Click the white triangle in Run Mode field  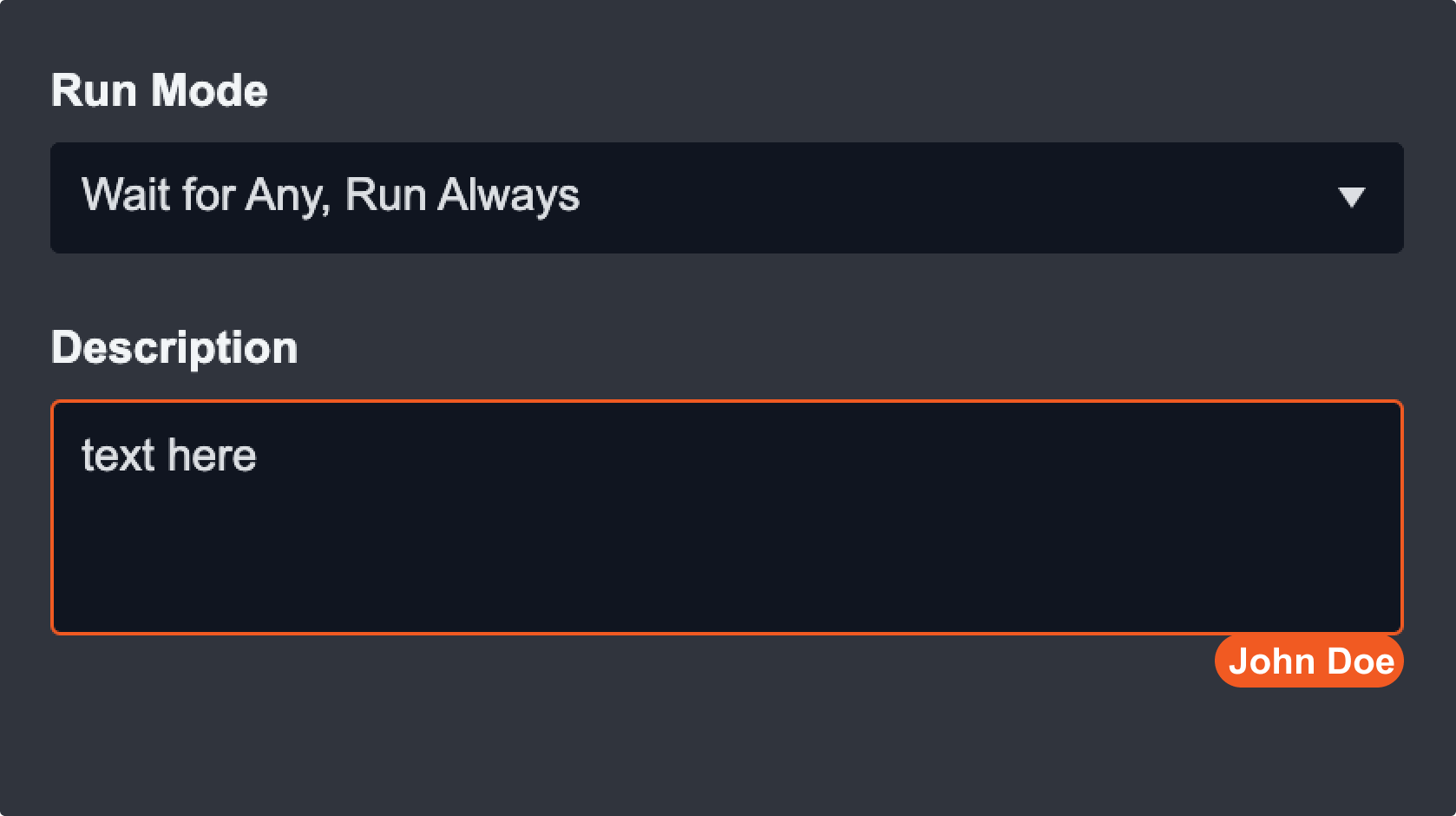click(x=1351, y=198)
